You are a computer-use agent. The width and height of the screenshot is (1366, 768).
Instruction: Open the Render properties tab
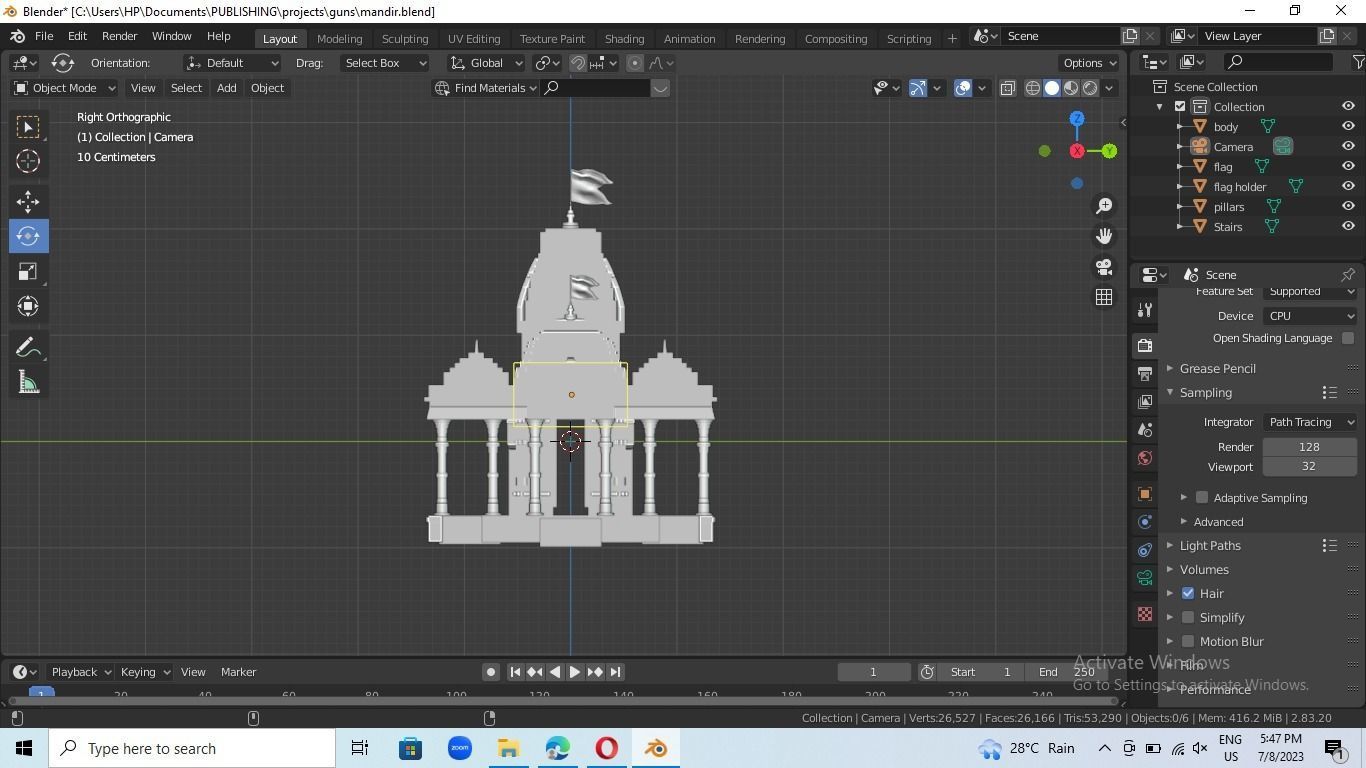1145,345
